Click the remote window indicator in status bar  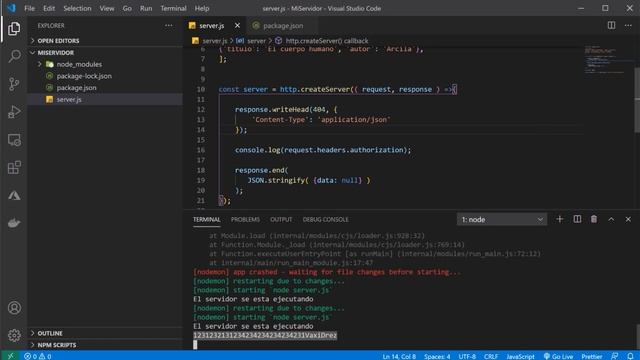pyautogui.click(x=10, y=356)
